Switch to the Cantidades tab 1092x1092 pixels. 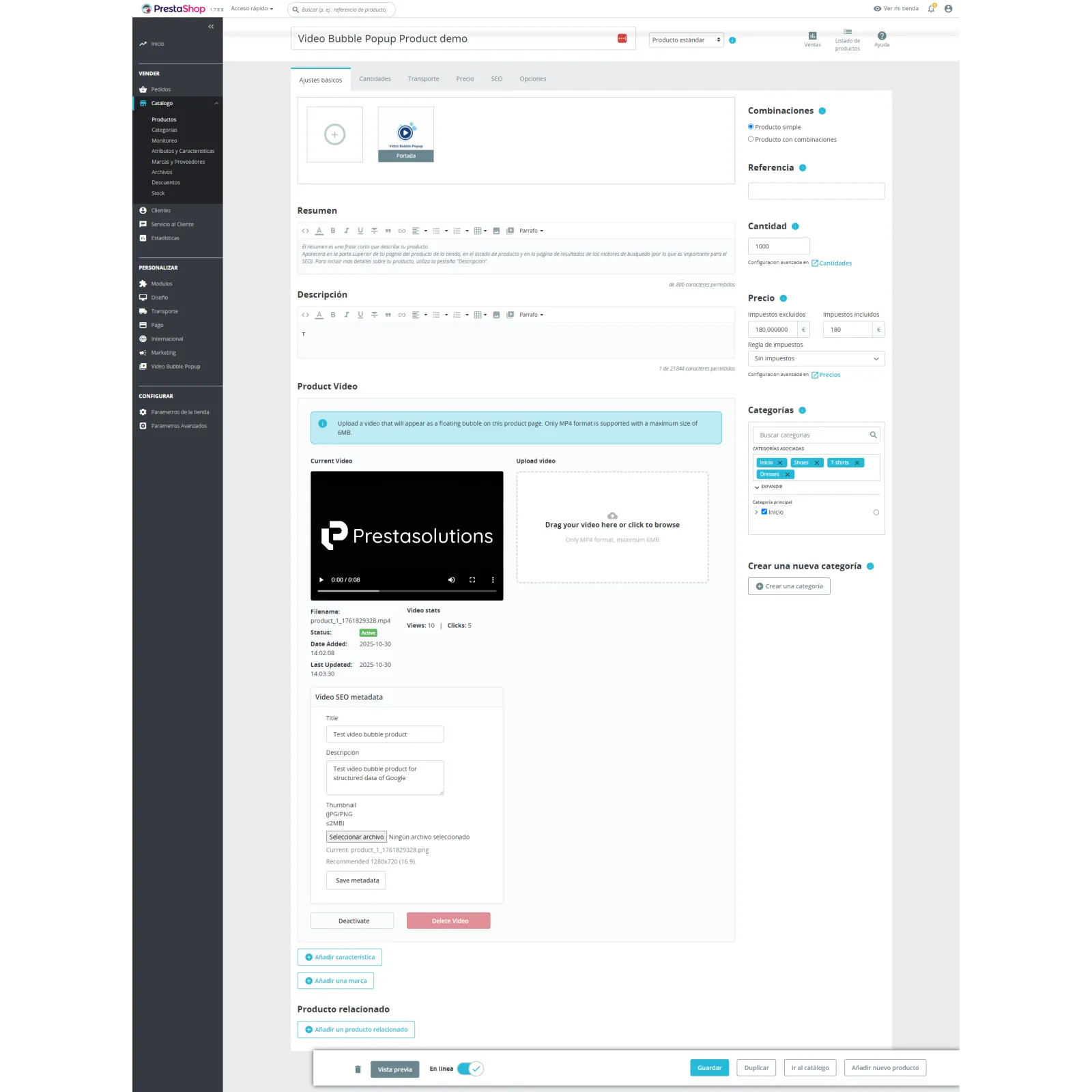tap(375, 79)
